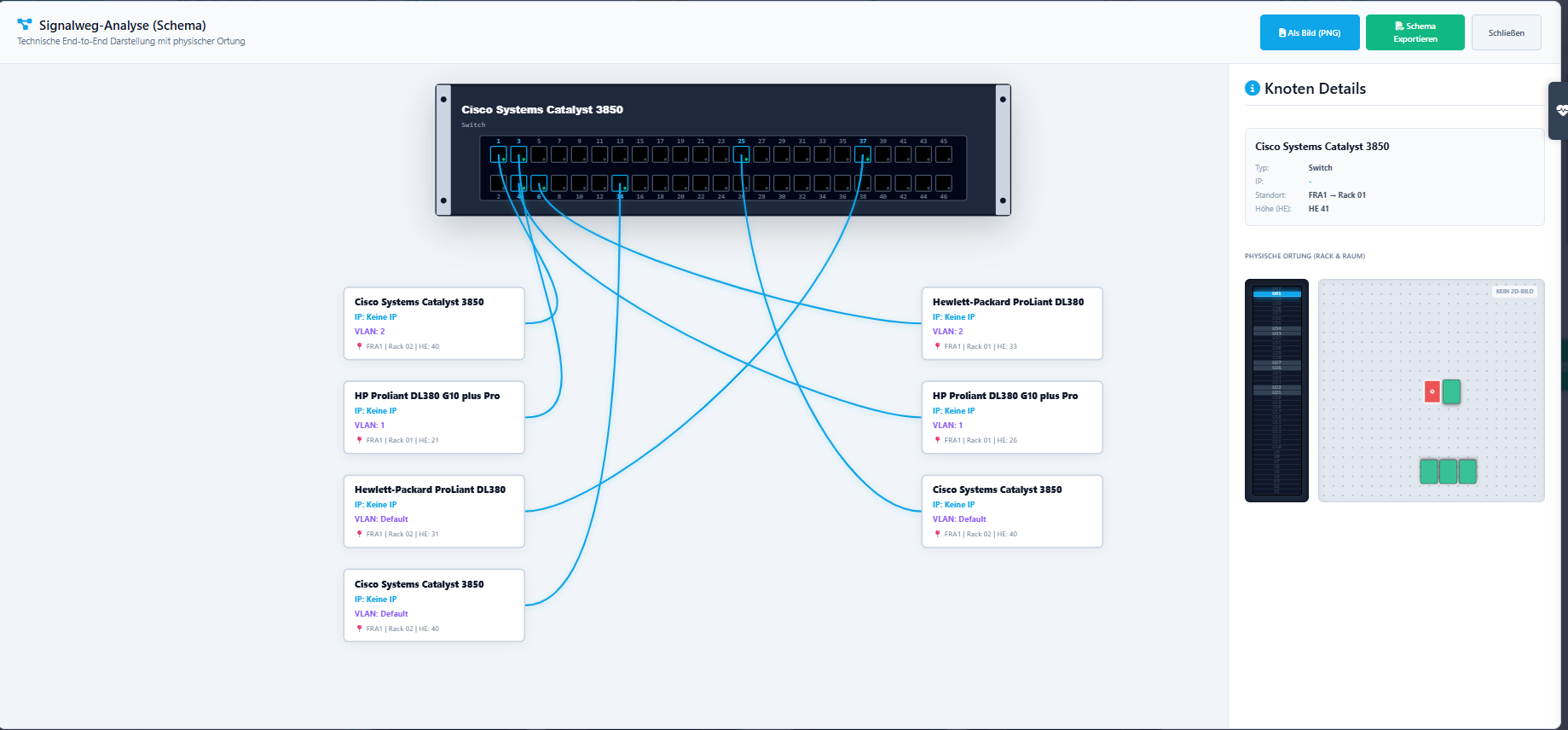Select Hewlett-Packard card at Rack 01 HE: 33
The width and height of the screenshot is (1568, 730).
(1012, 323)
